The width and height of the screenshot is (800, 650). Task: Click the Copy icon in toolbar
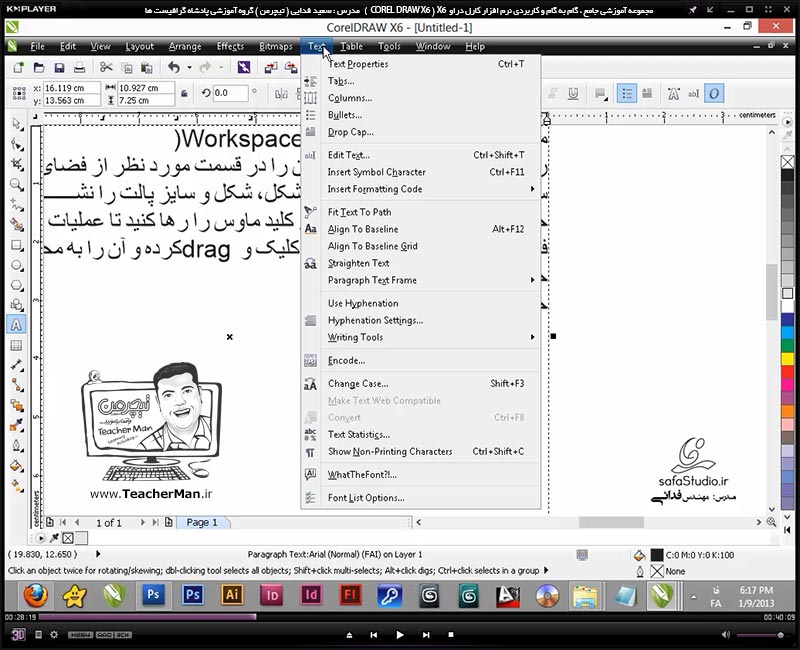click(127, 67)
